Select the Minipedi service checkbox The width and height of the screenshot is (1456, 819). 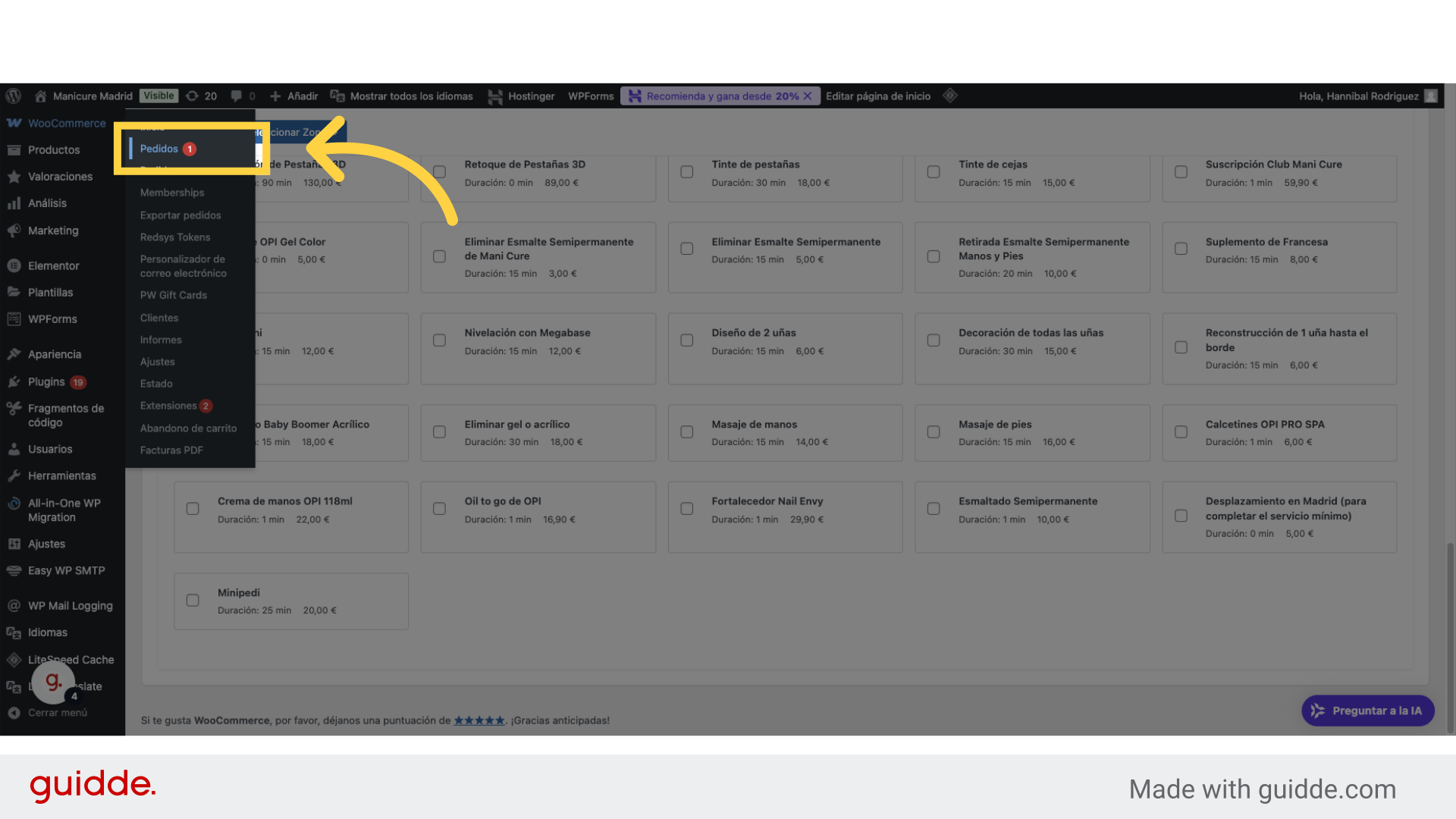193,601
